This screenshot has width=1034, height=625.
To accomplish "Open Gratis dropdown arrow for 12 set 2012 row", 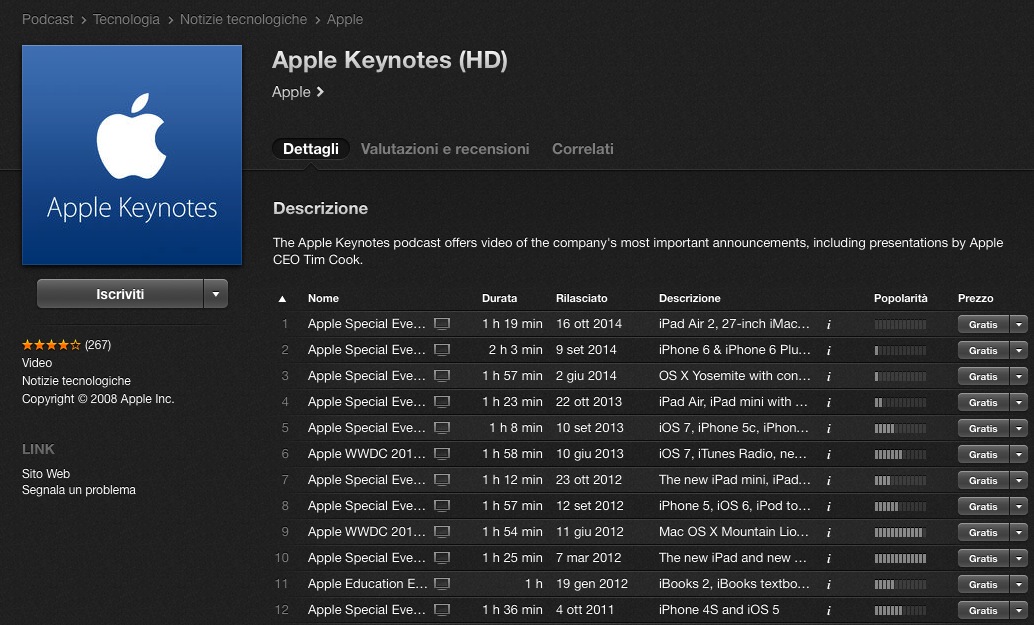I will (1019, 506).
